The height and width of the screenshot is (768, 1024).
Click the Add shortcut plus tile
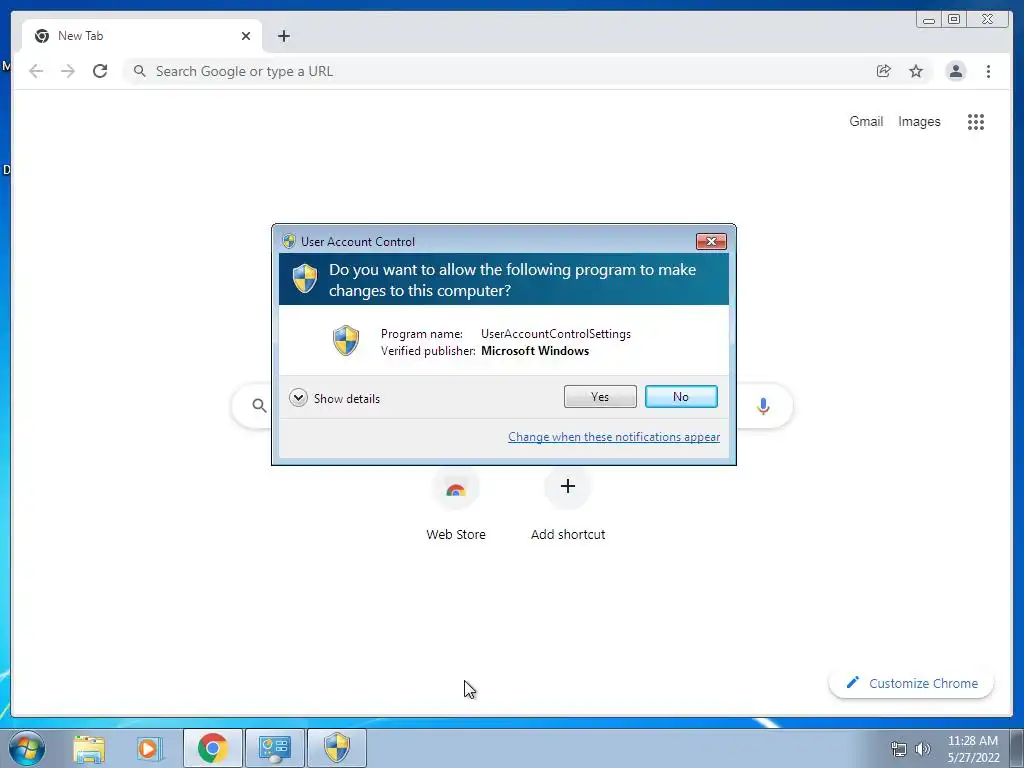(568, 487)
